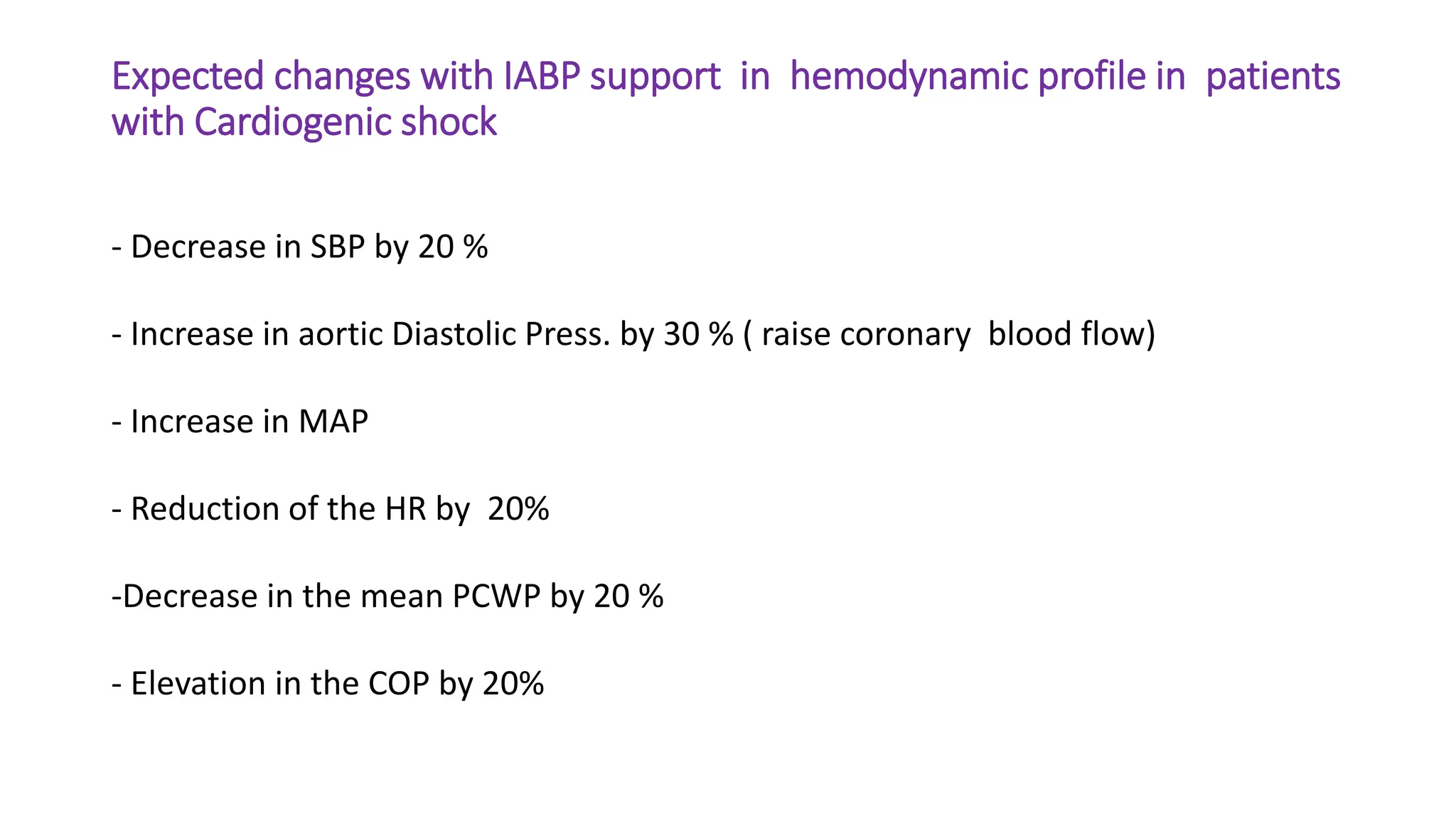This screenshot has height=819, width=1456.
Task: Click the 'Increase in aortic Diastolic Press.' bullet
Action: [x=360, y=335]
